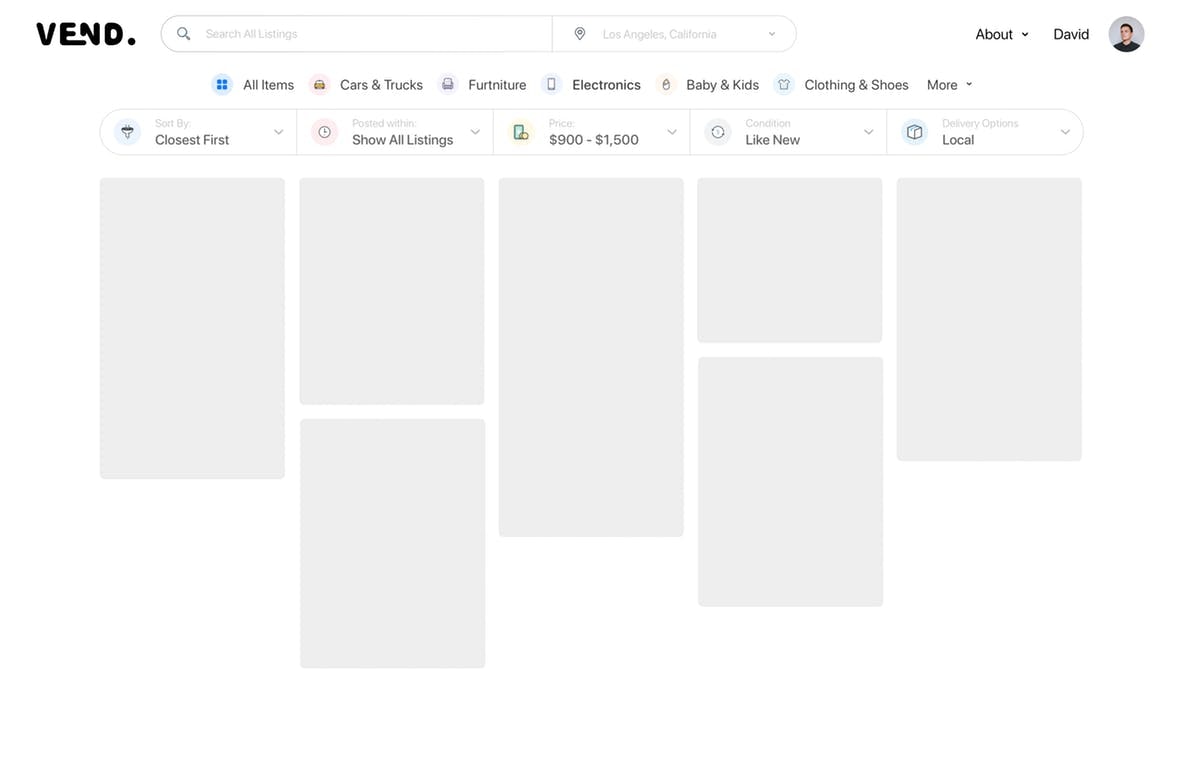Click the Clothing & Shoes shirt icon
This screenshot has width=1182, height=760.
(784, 84)
